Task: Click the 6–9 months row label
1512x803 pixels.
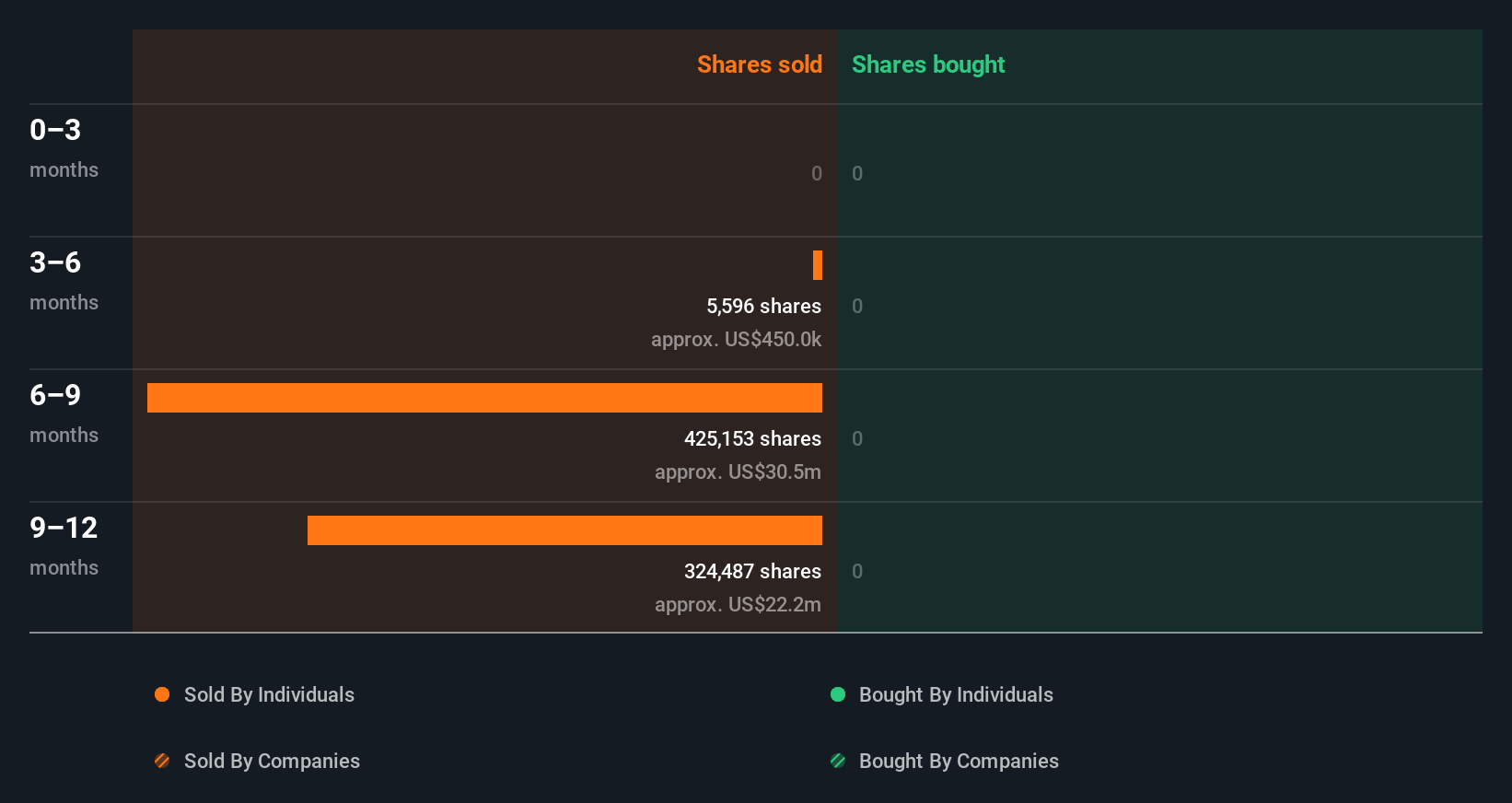Action: pyautogui.click(x=64, y=413)
